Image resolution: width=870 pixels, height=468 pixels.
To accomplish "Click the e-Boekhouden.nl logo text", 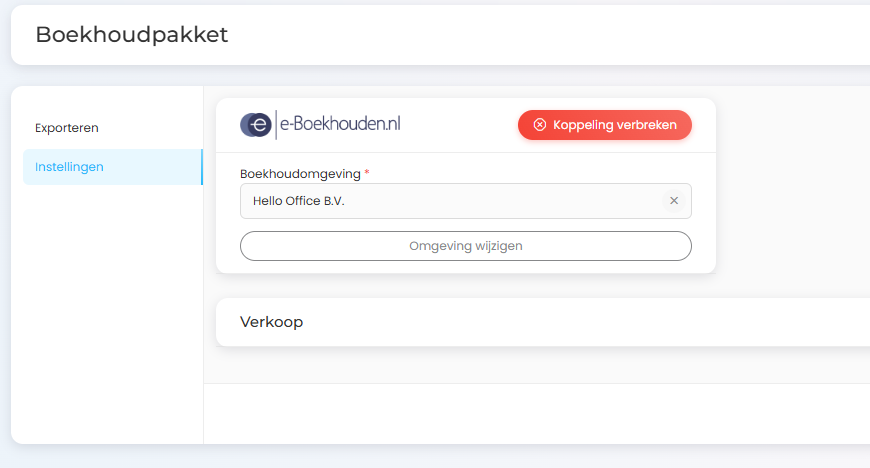I will 340,124.
